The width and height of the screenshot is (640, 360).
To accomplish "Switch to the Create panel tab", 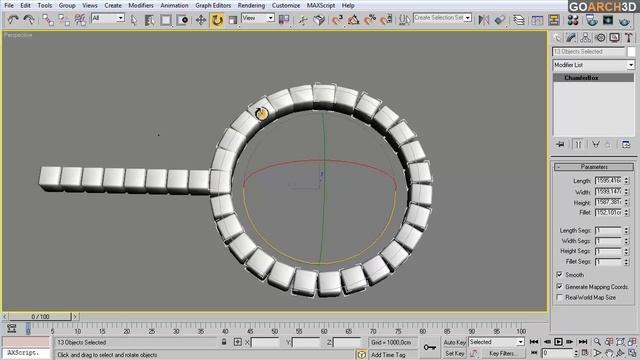I will click(x=557, y=38).
